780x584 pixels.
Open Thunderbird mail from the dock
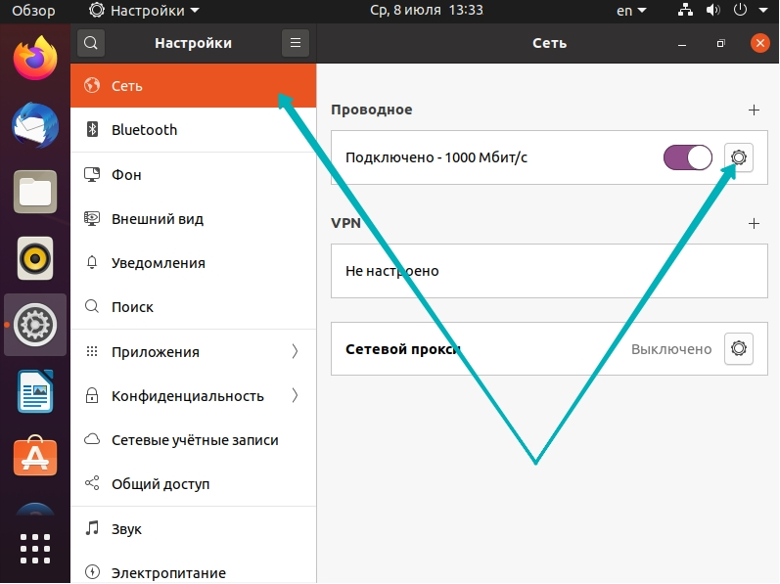point(35,125)
